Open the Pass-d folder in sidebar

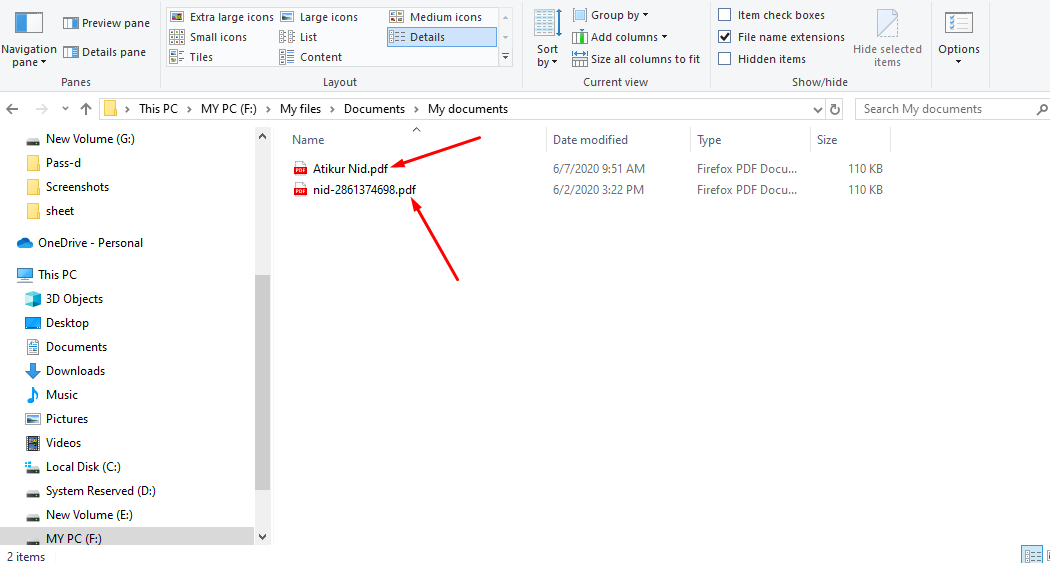(63, 163)
